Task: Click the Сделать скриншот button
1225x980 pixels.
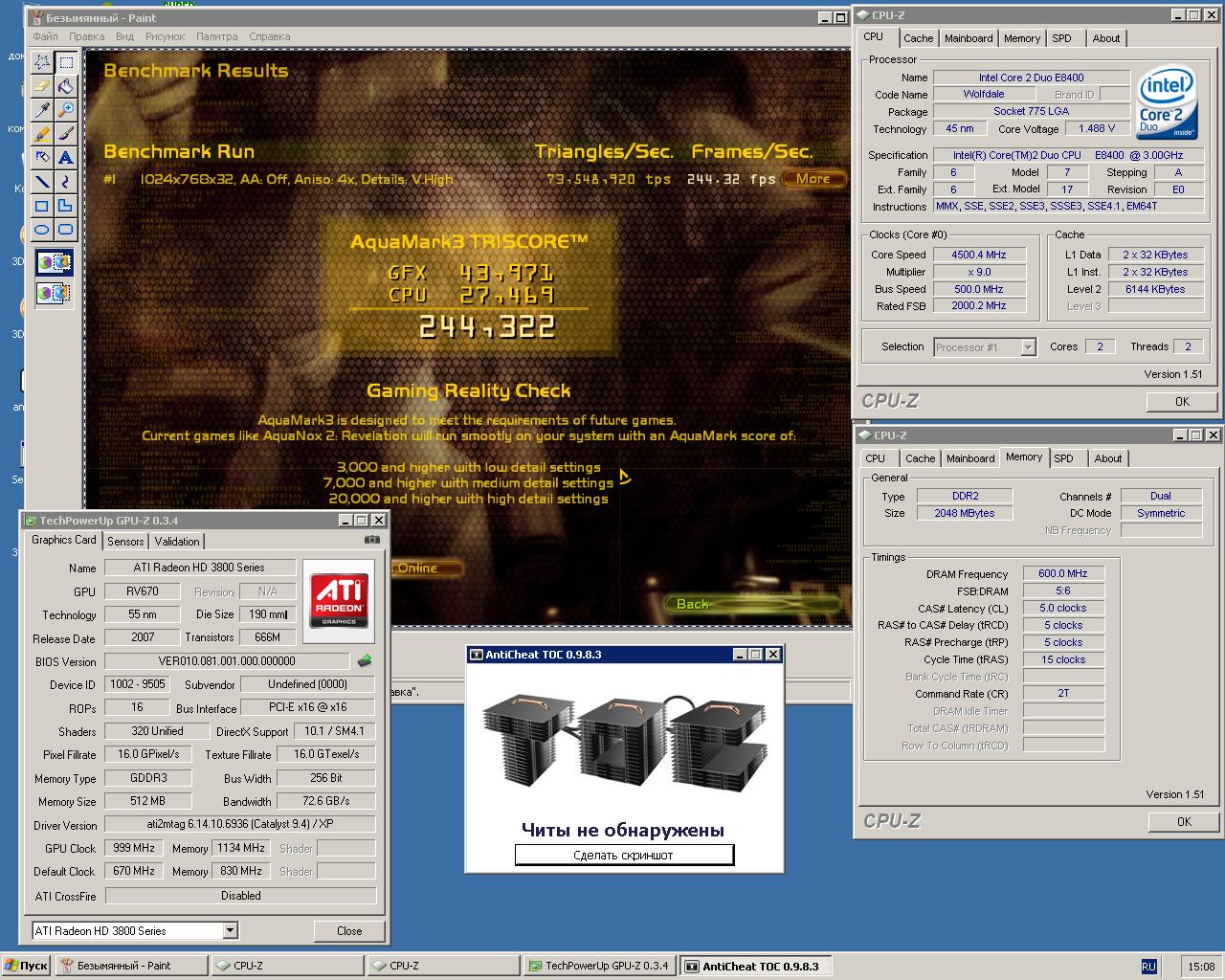Action: pos(624,855)
